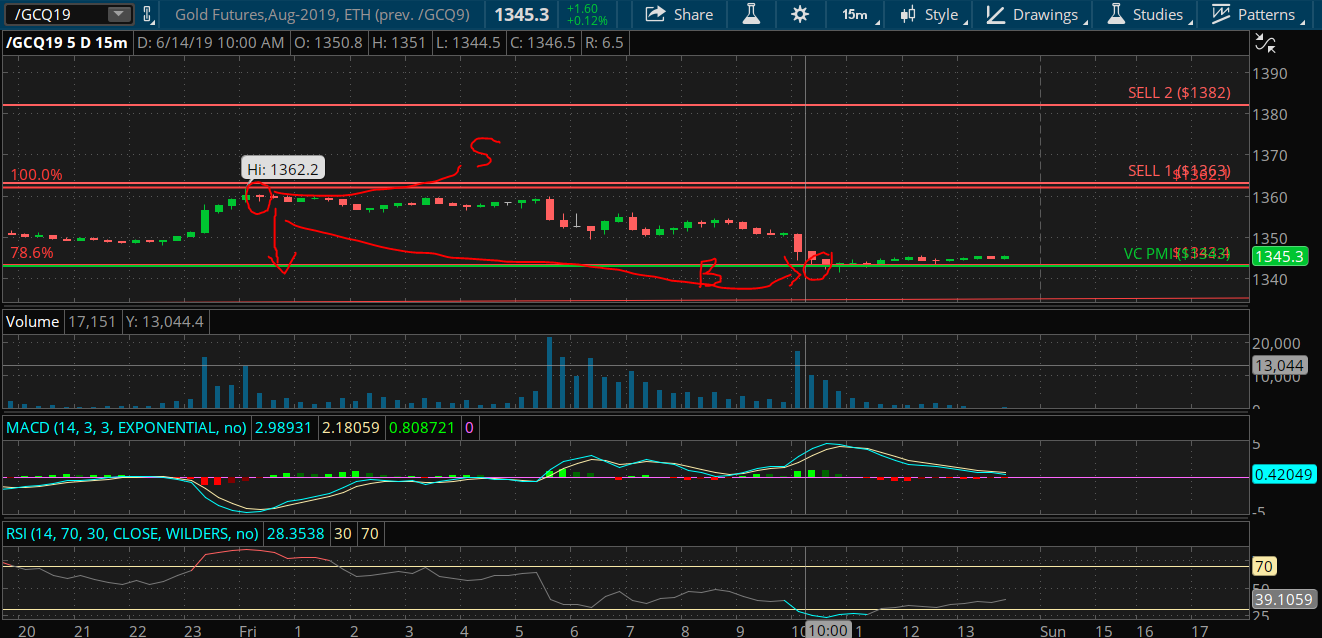Open the Studies flask menu
Viewport: 1322px width, 638px height.
tap(1146, 15)
